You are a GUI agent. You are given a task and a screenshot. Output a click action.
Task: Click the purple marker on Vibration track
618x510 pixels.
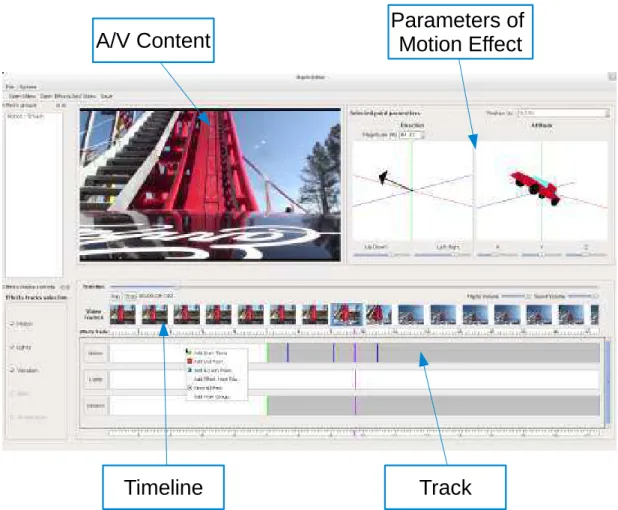(x=355, y=406)
